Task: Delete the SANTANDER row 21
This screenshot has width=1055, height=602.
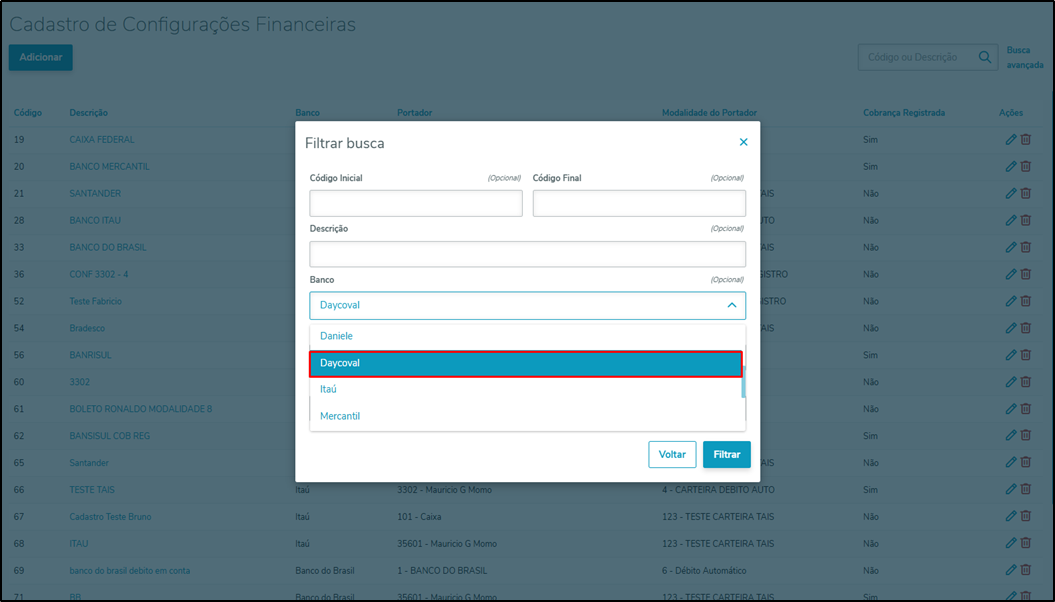Action: tap(1025, 193)
